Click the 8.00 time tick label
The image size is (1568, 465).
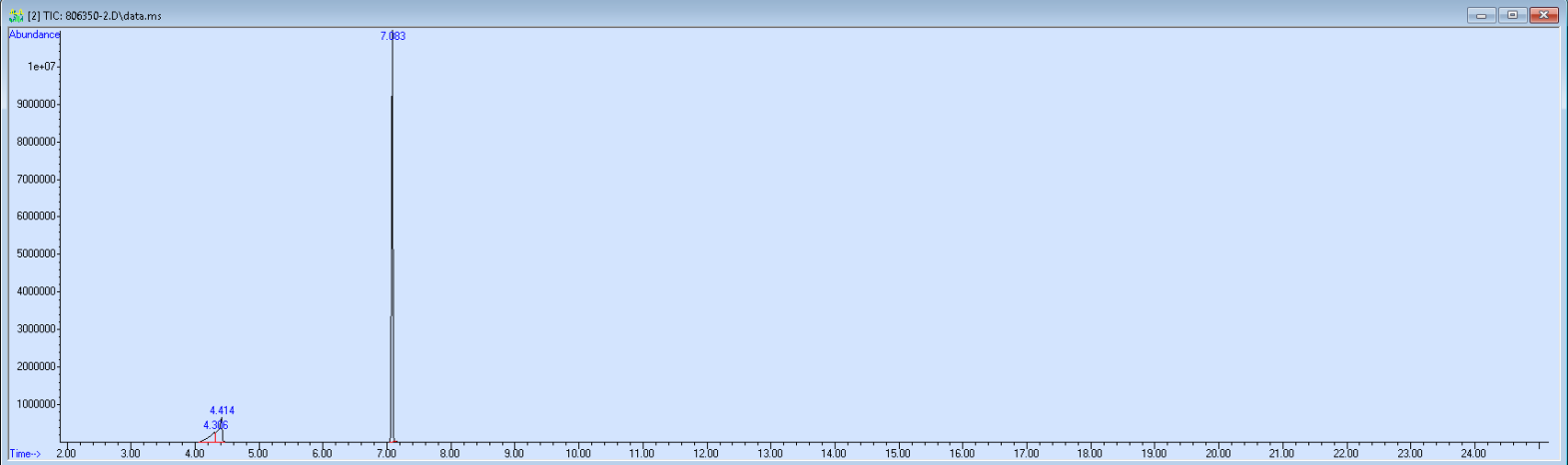449,454
